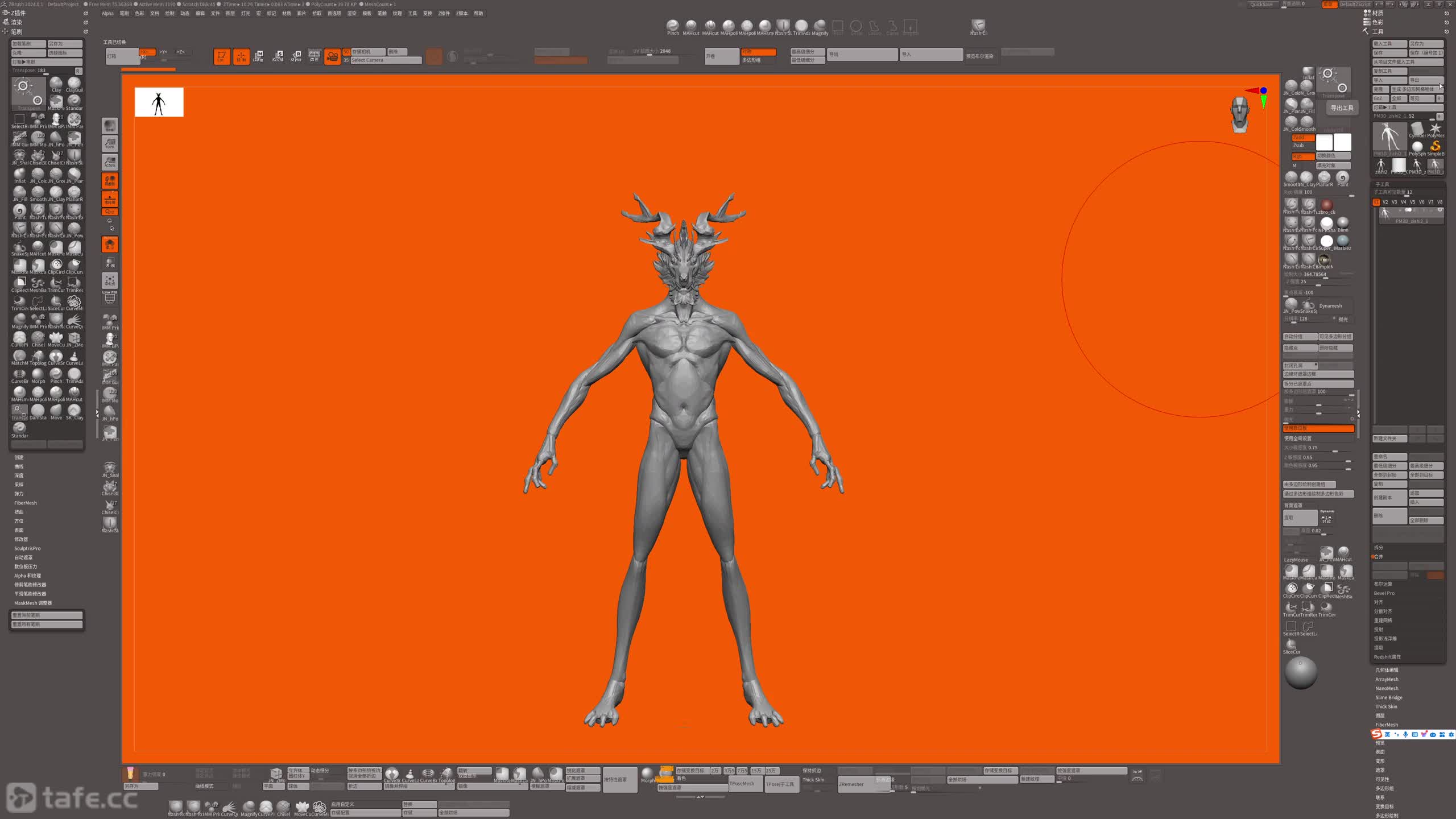Image resolution: width=1456 pixels, height=819 pixels.
Task: Expand the 曲线 brush section
Action: (x=19, y=466)
